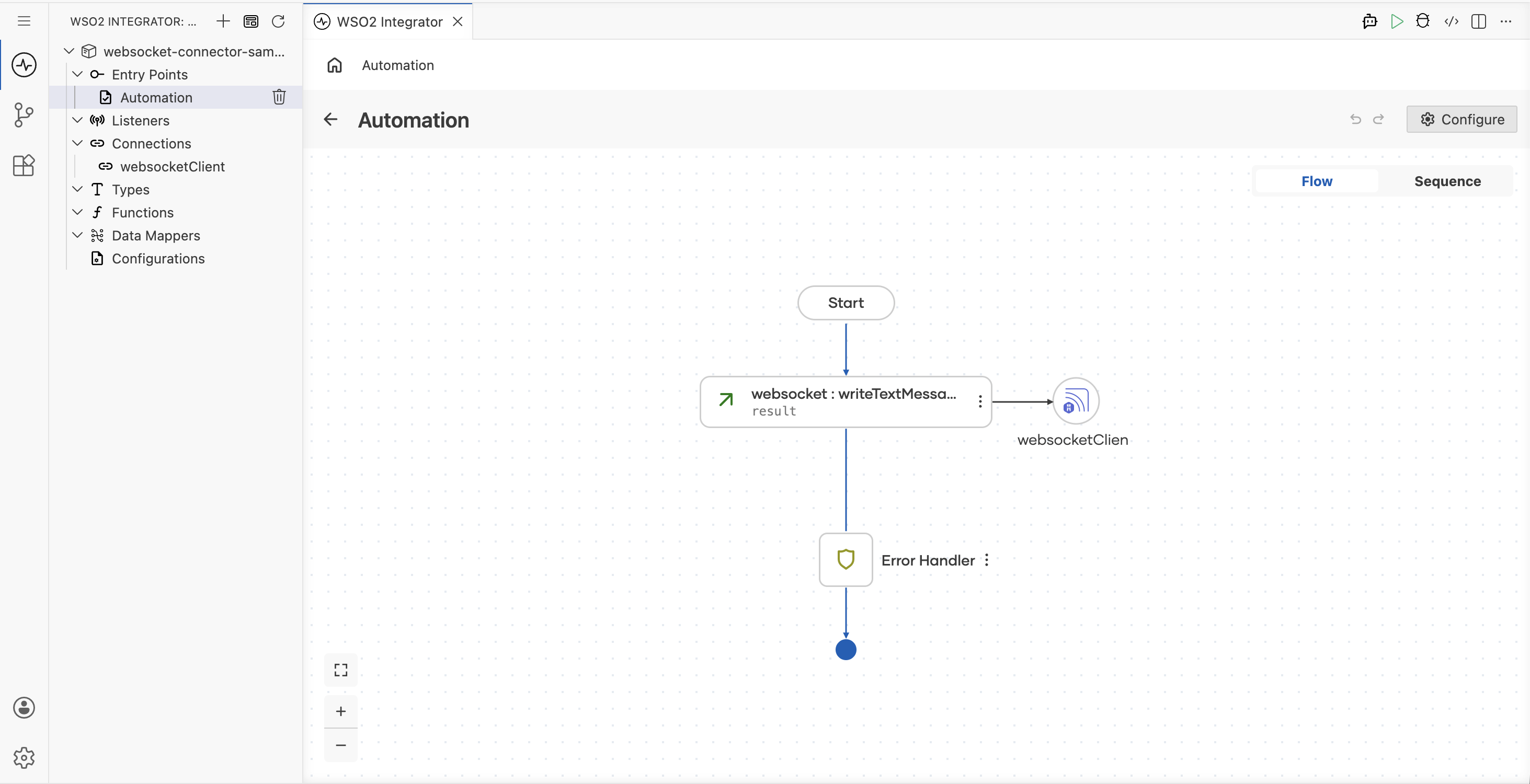
Task: Delete the Automation entry point
Action: point(279,97)
